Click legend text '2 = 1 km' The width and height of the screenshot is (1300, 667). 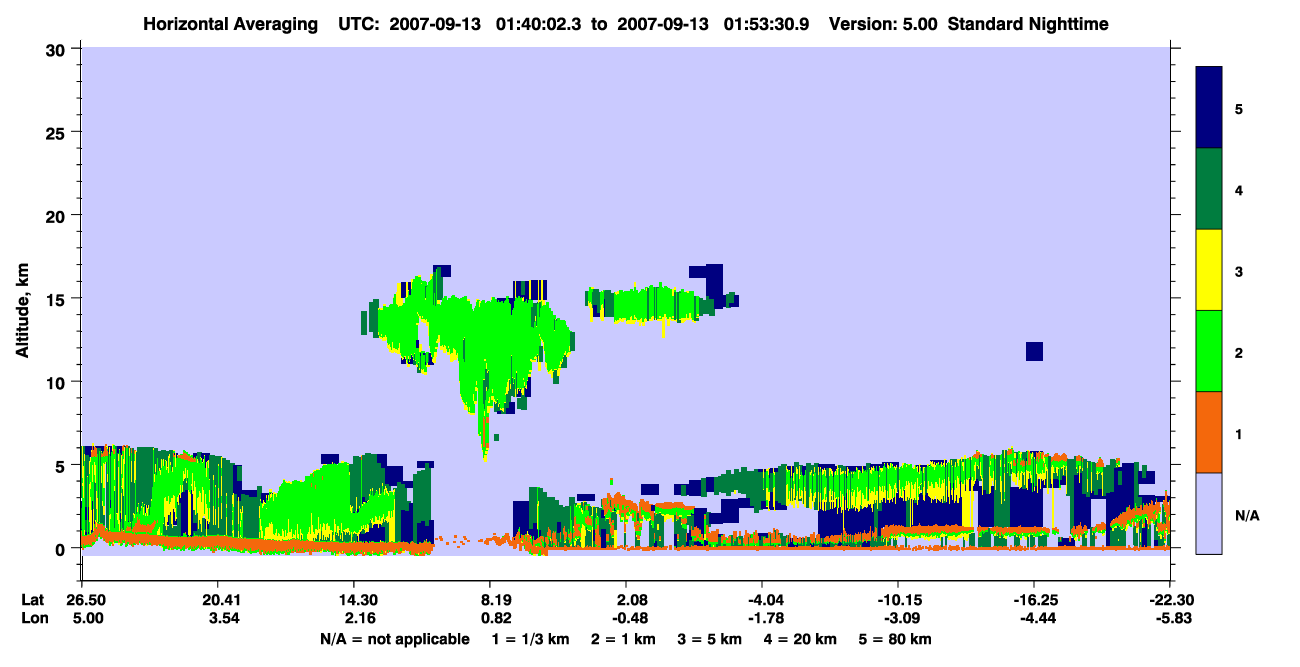(624, 639)
